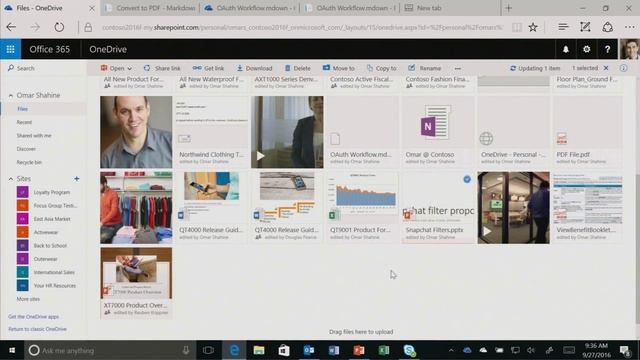This screenshot has height=360, width=640.
Task: Click the Download button
Action: tap(254, 69)
